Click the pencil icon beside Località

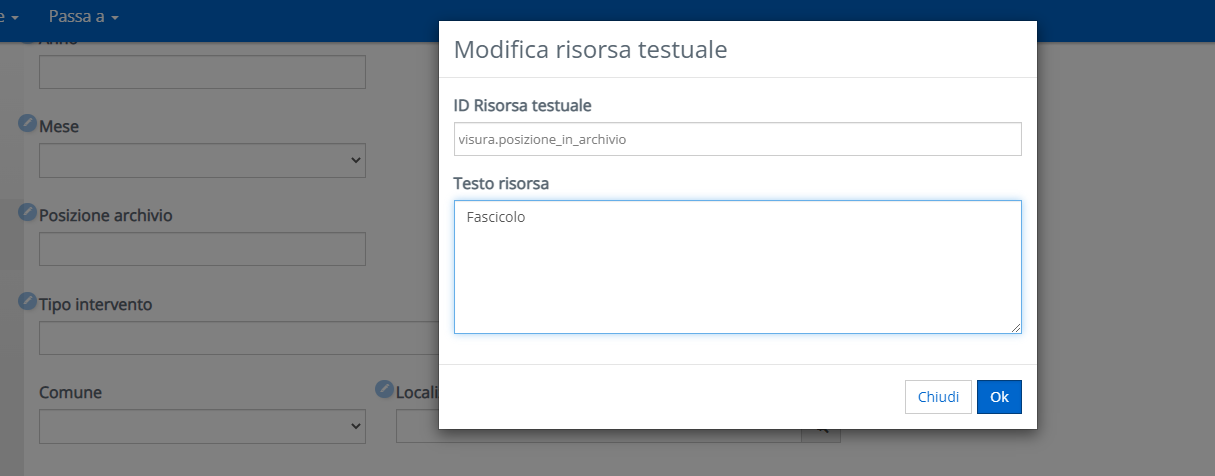tap(384, 389)
